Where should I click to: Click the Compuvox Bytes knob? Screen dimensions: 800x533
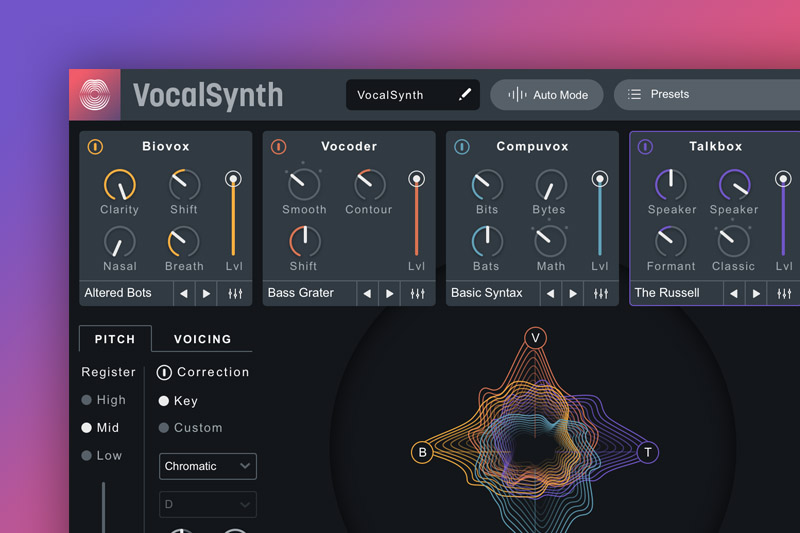pos(551,185)
